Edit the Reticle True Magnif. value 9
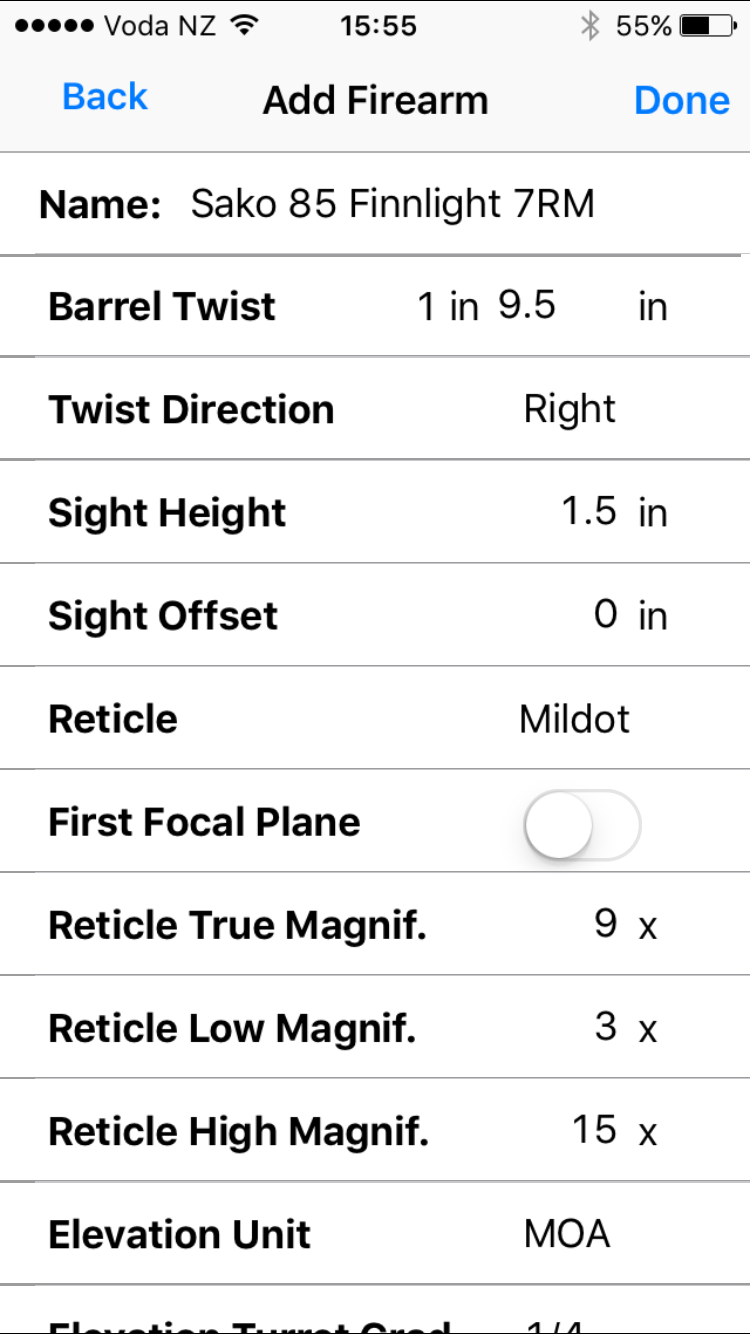The height and width of the screenshot is (1334, 750). point(605,925)
